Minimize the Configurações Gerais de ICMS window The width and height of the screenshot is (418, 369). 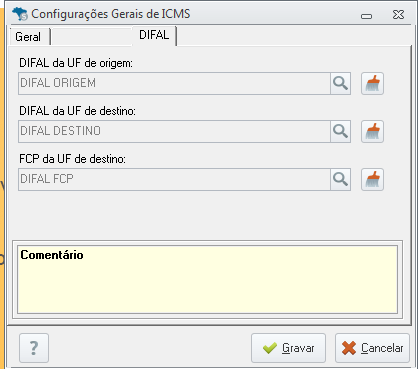click(x=366, y=16)
